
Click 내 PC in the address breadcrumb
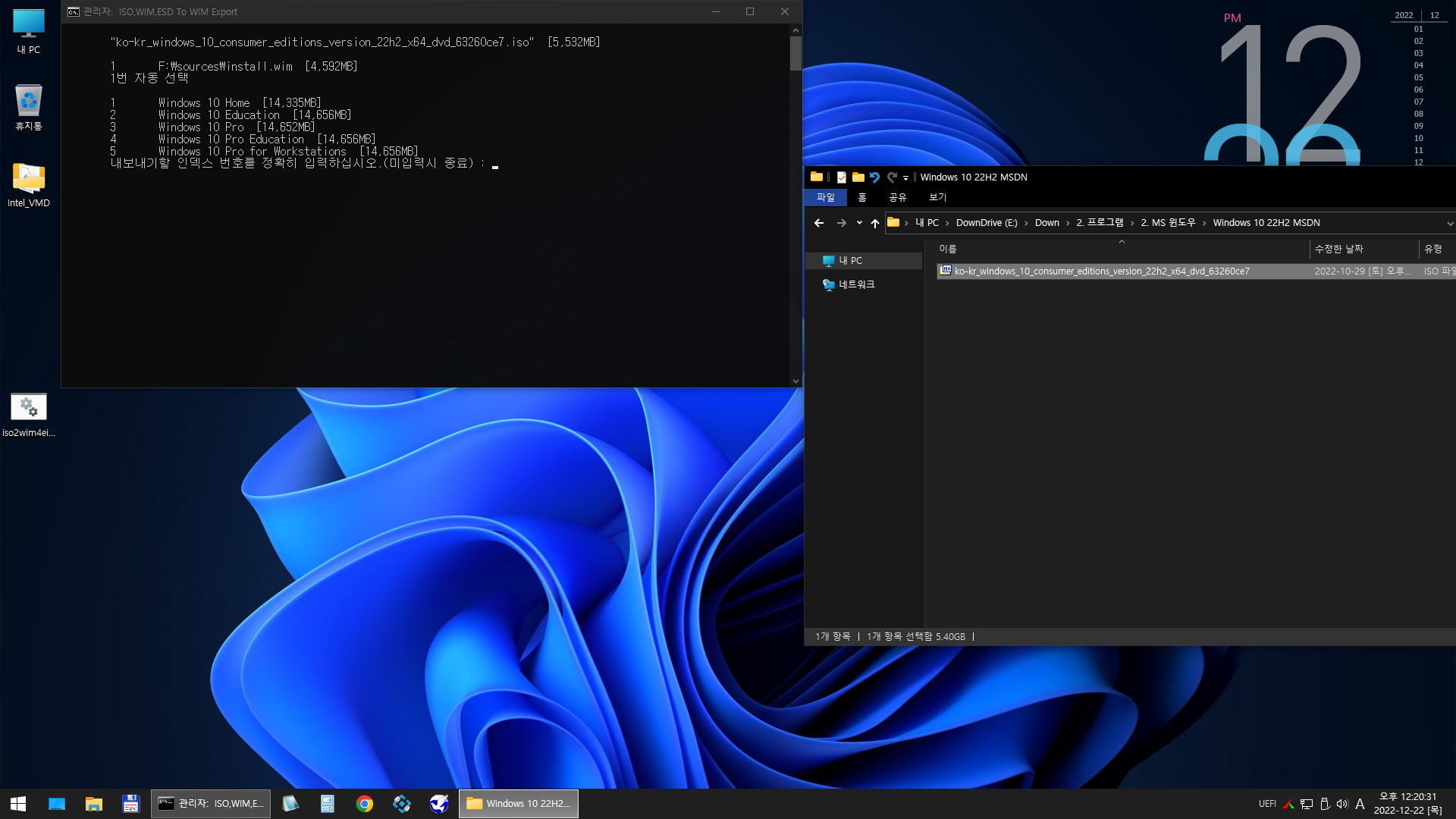pyautogui.click(x=927, y=223)
